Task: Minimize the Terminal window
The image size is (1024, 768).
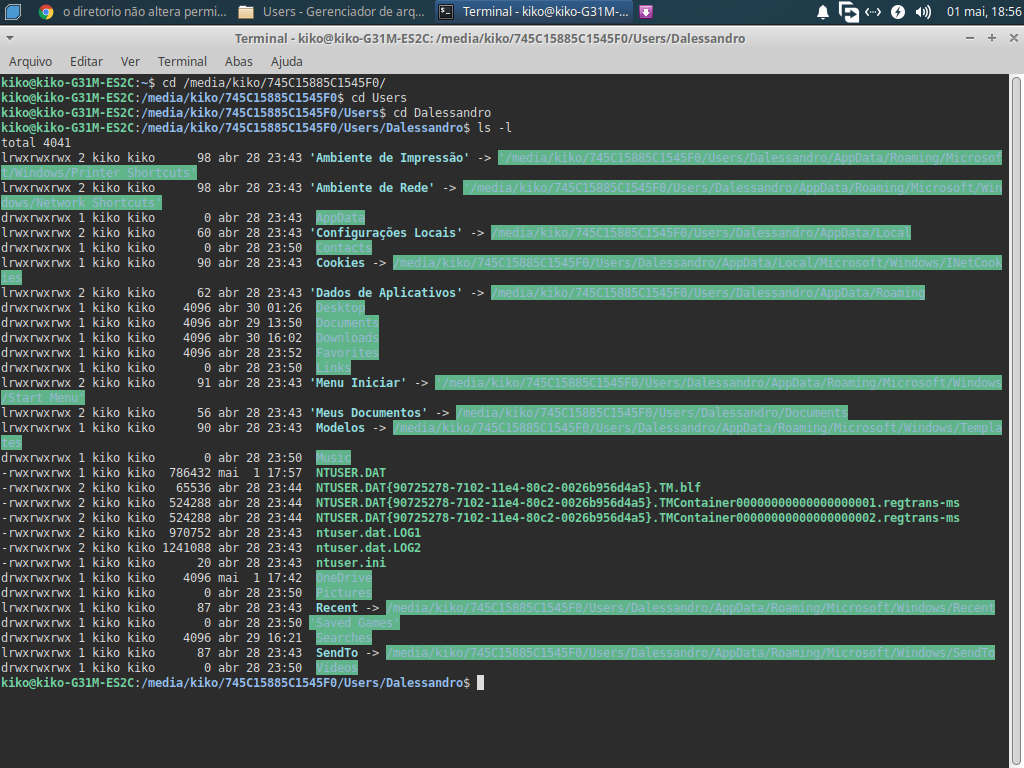Action: click(970, 39)
